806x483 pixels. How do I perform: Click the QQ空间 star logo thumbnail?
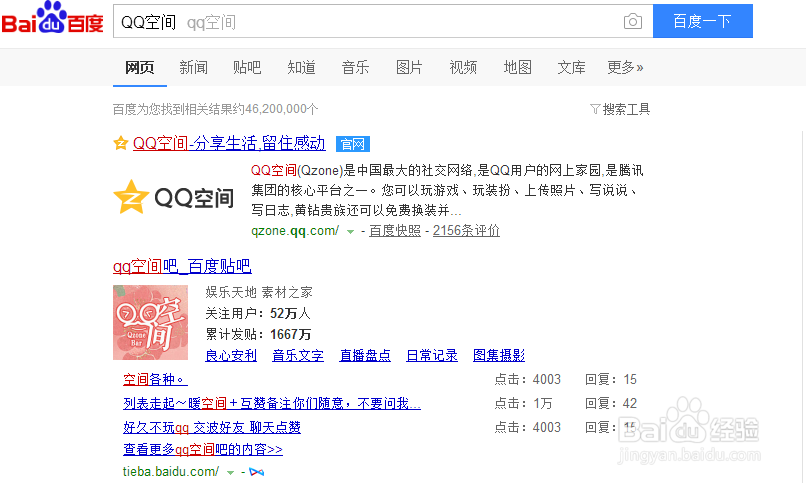click(173, 197)
